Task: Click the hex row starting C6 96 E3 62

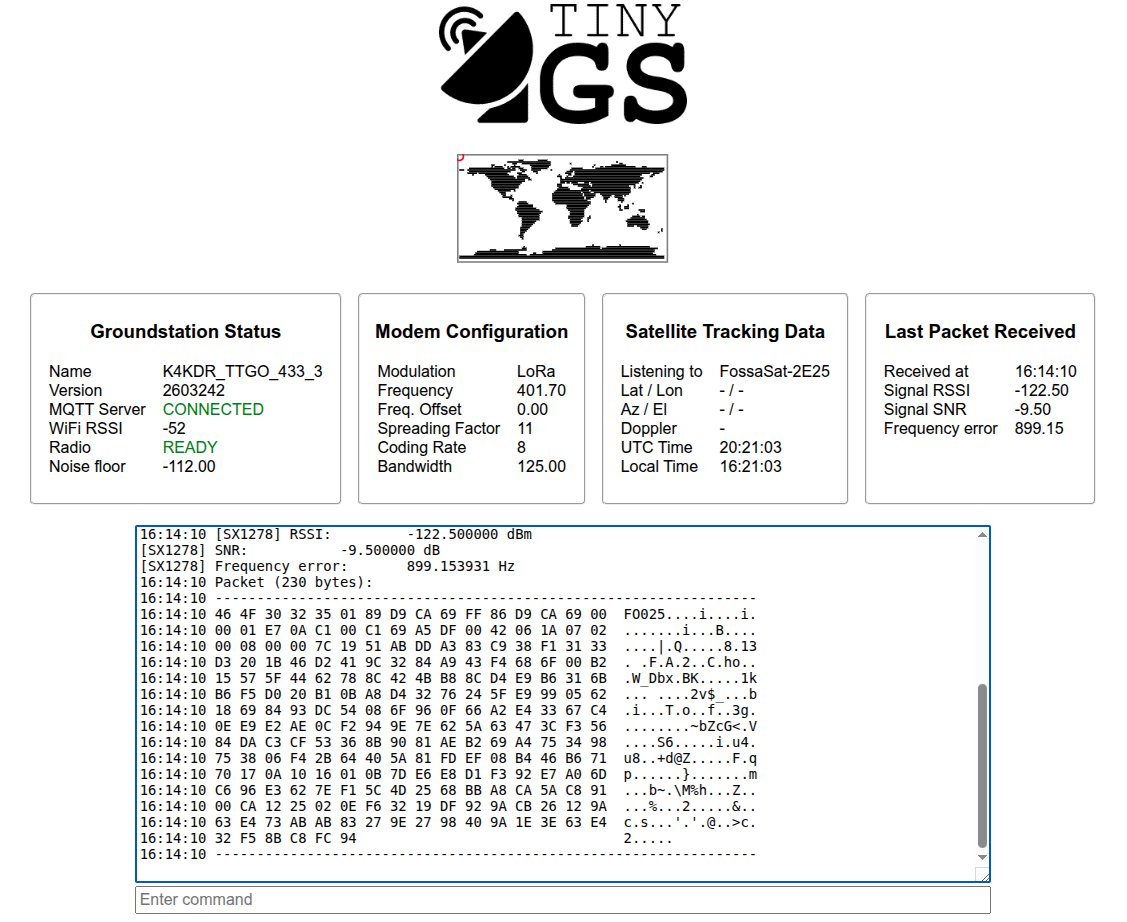Action: pyautogui.click(x=410, y=790)
